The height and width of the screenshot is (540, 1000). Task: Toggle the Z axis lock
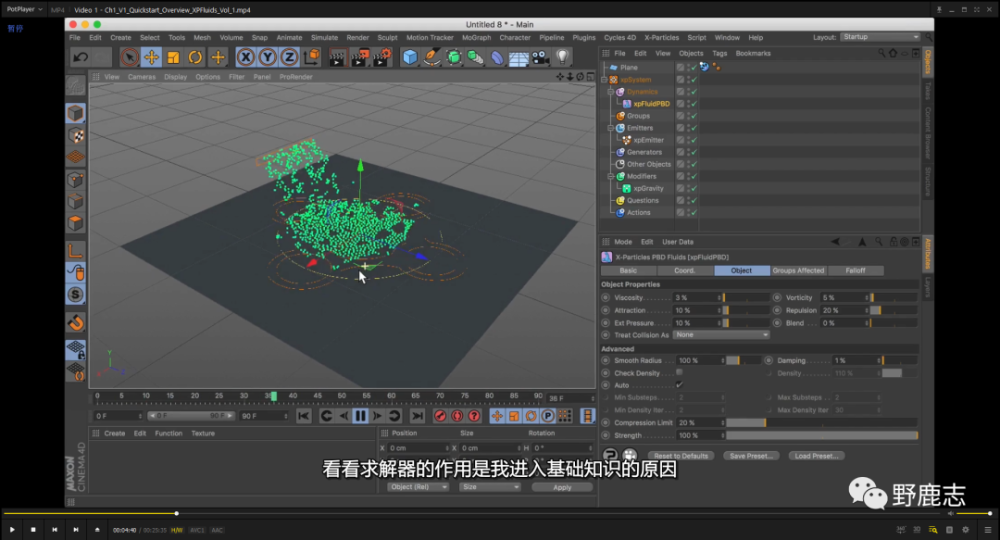(289, 57)
